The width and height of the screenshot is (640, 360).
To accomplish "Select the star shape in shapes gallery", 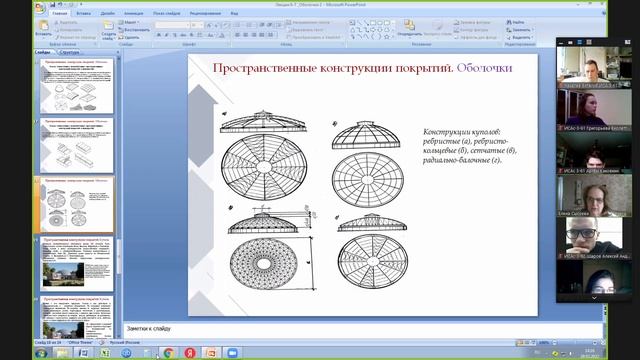I will (x=387, y=37).
